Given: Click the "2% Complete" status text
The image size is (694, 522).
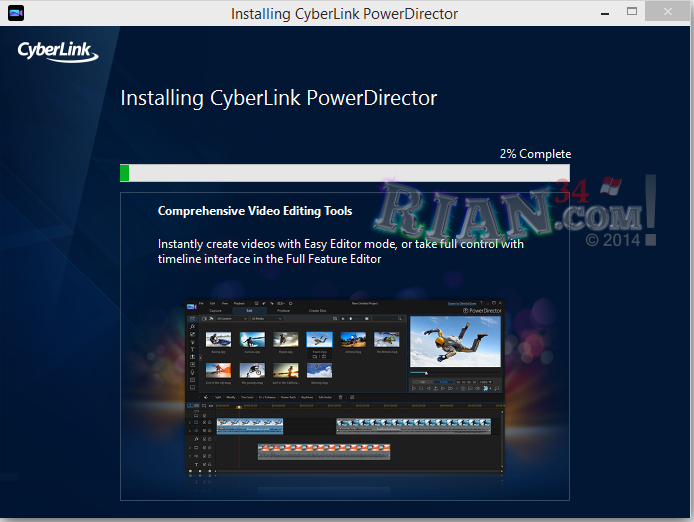Looking at the screenshot, I should (x=535, y=154).
